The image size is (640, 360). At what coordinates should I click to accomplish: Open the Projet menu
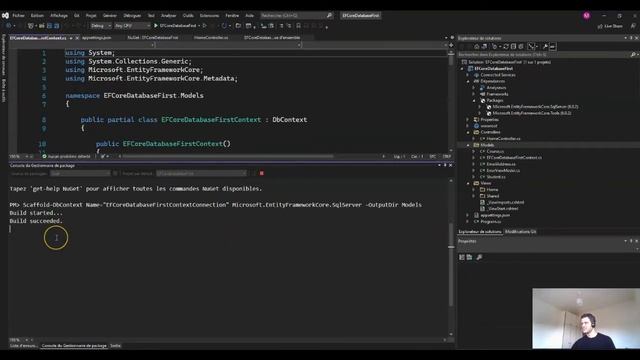coord(91,16)
